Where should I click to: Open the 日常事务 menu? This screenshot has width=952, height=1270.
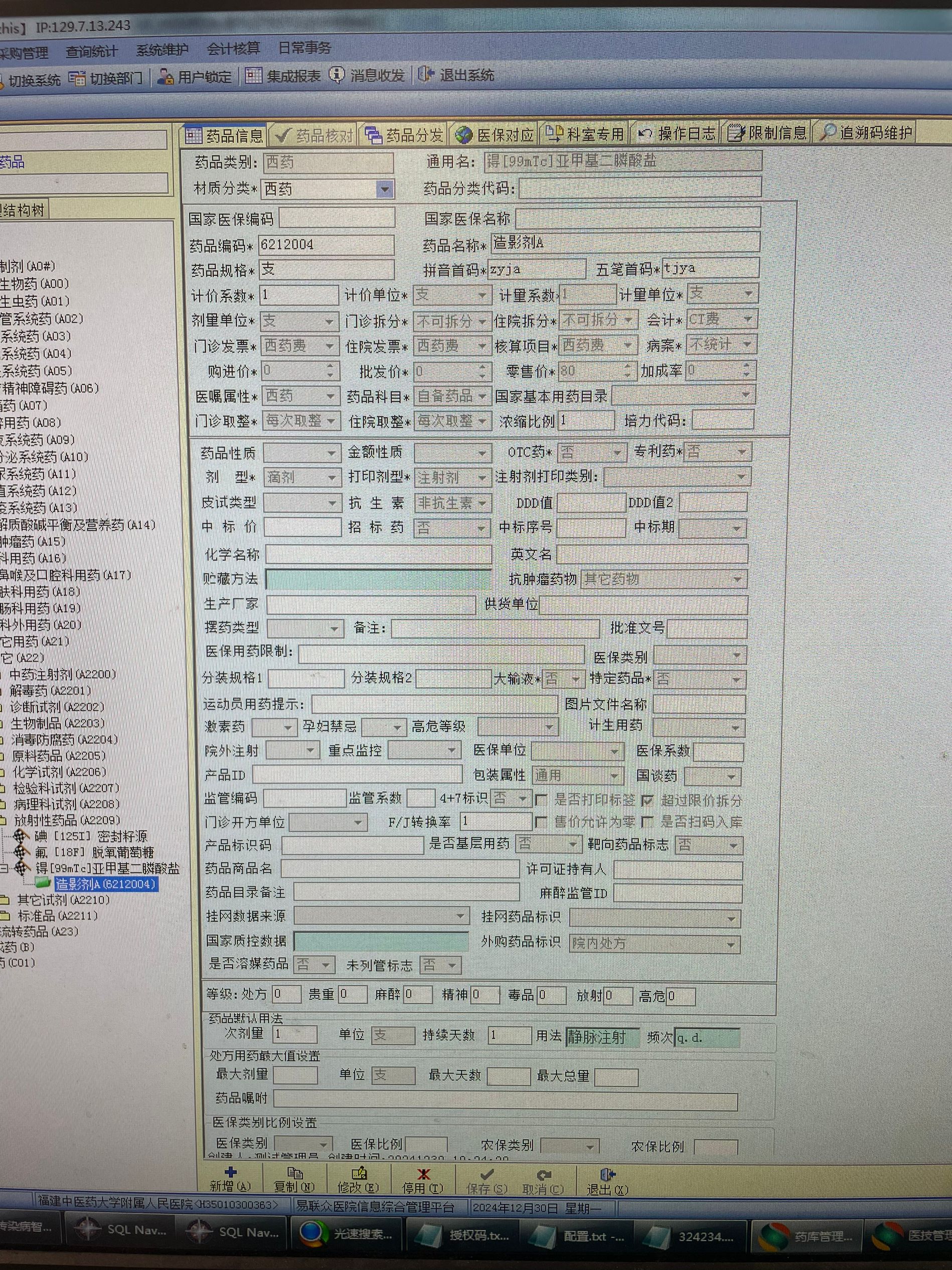click(x=304, y=48)
